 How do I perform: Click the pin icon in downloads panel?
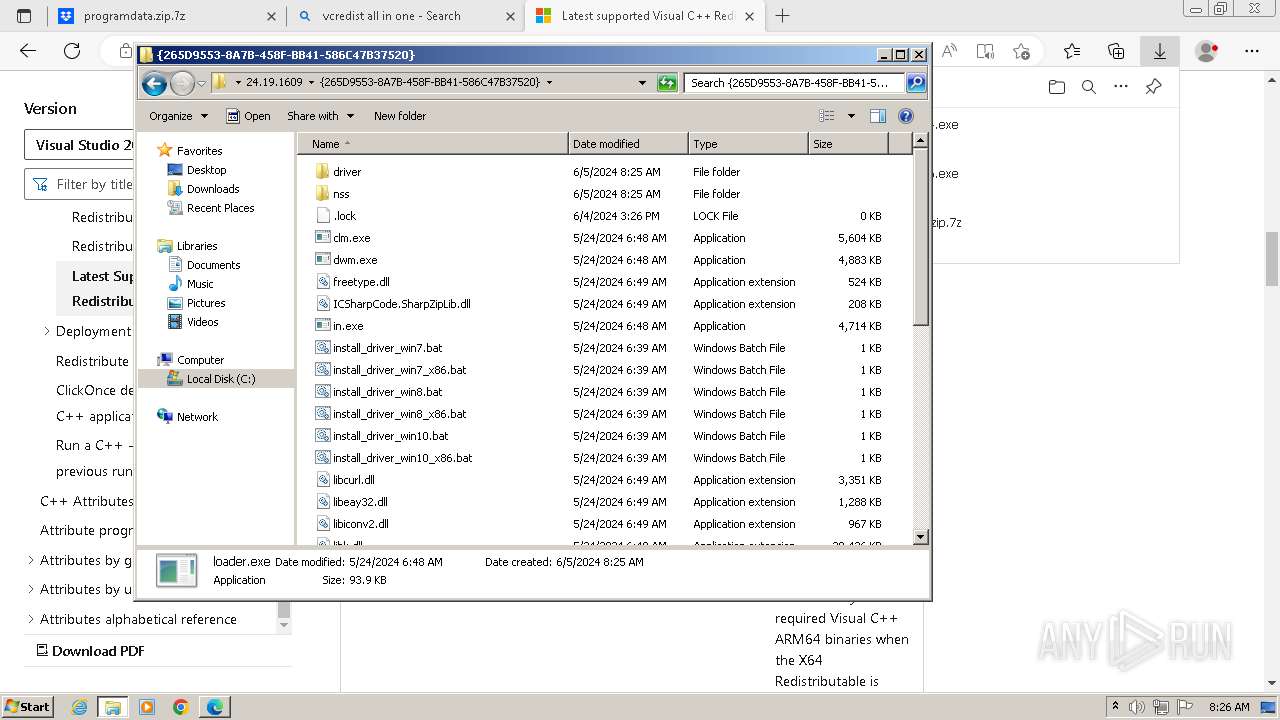(1153, 87)
